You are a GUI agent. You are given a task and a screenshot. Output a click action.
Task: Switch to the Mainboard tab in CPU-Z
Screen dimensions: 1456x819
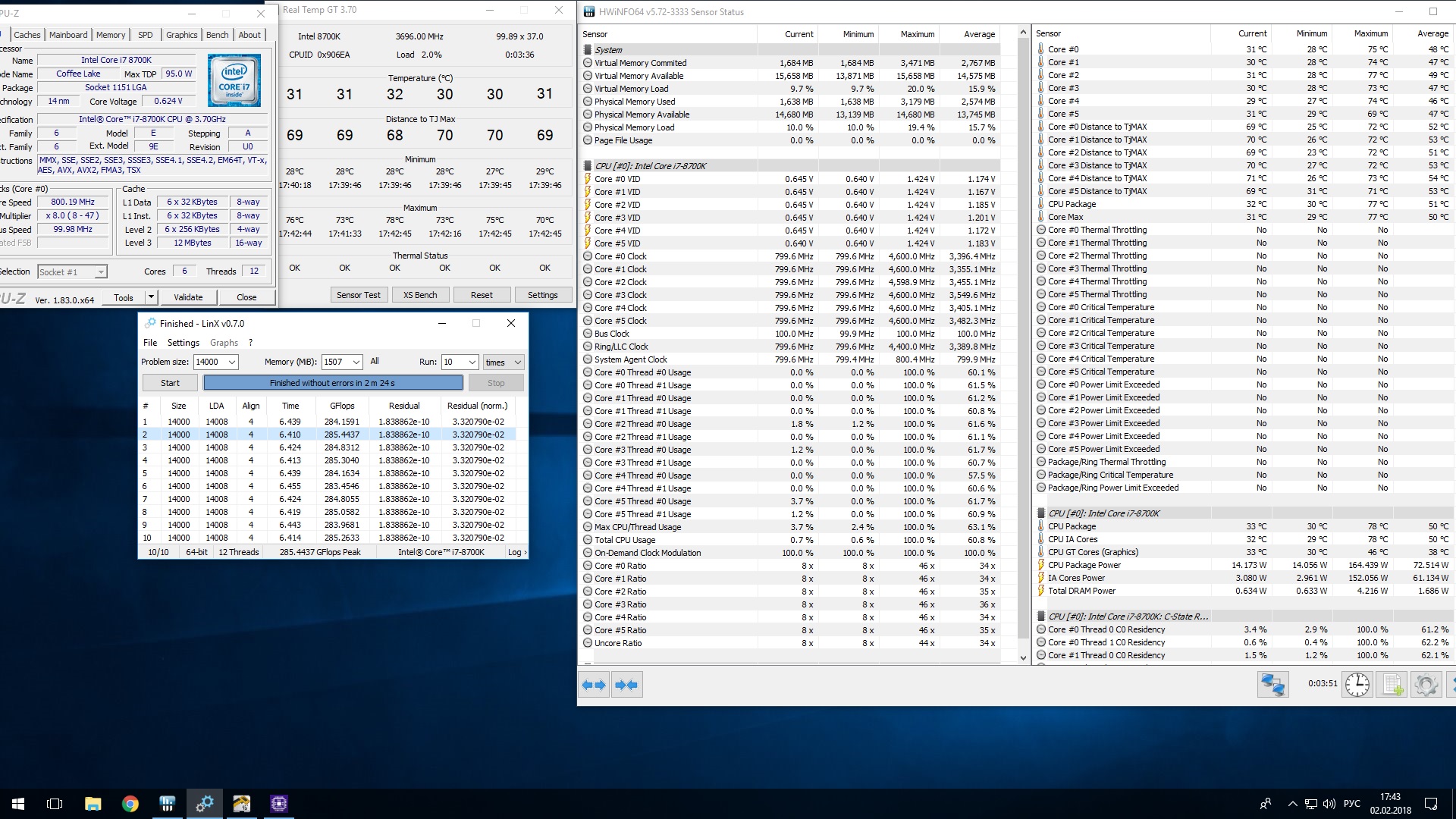(x=68, y=35)
